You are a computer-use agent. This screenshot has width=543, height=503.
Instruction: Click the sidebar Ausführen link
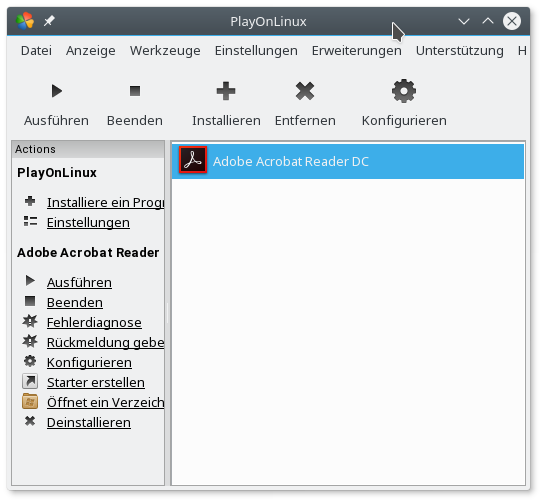(79, 282)
